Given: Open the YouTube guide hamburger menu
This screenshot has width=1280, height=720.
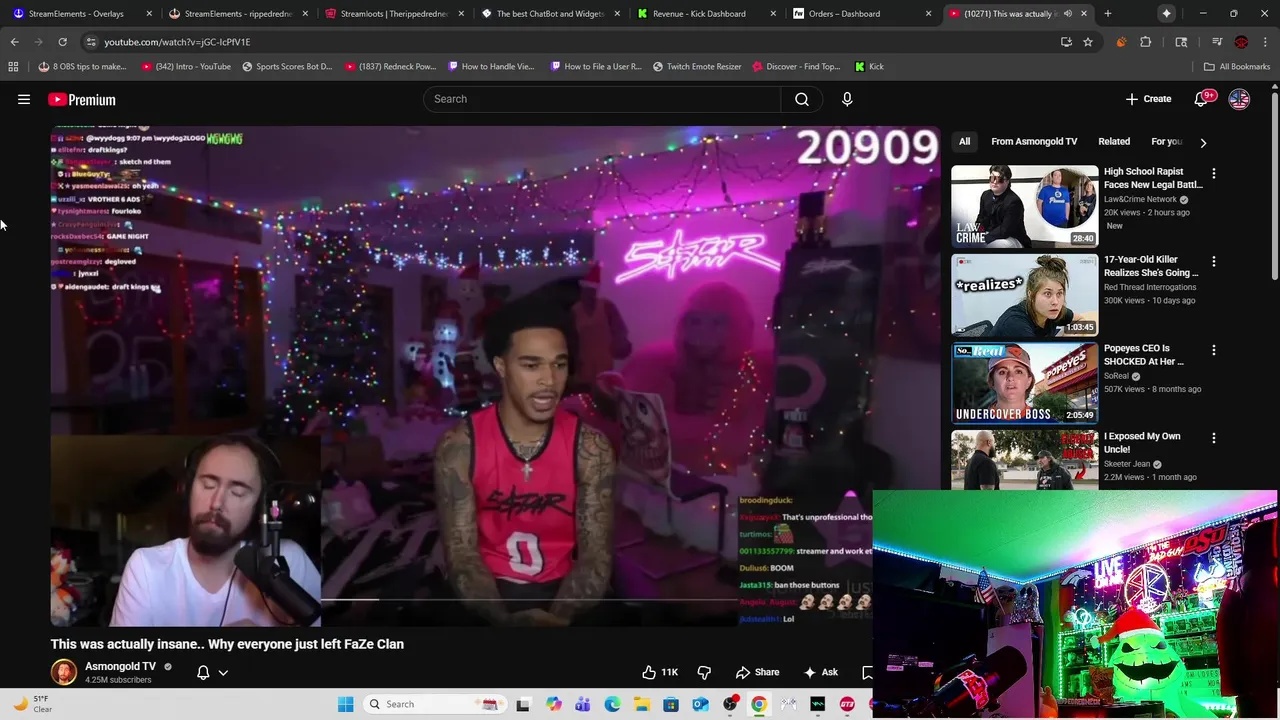Looking at the screenshot, I should pos(24,99).
